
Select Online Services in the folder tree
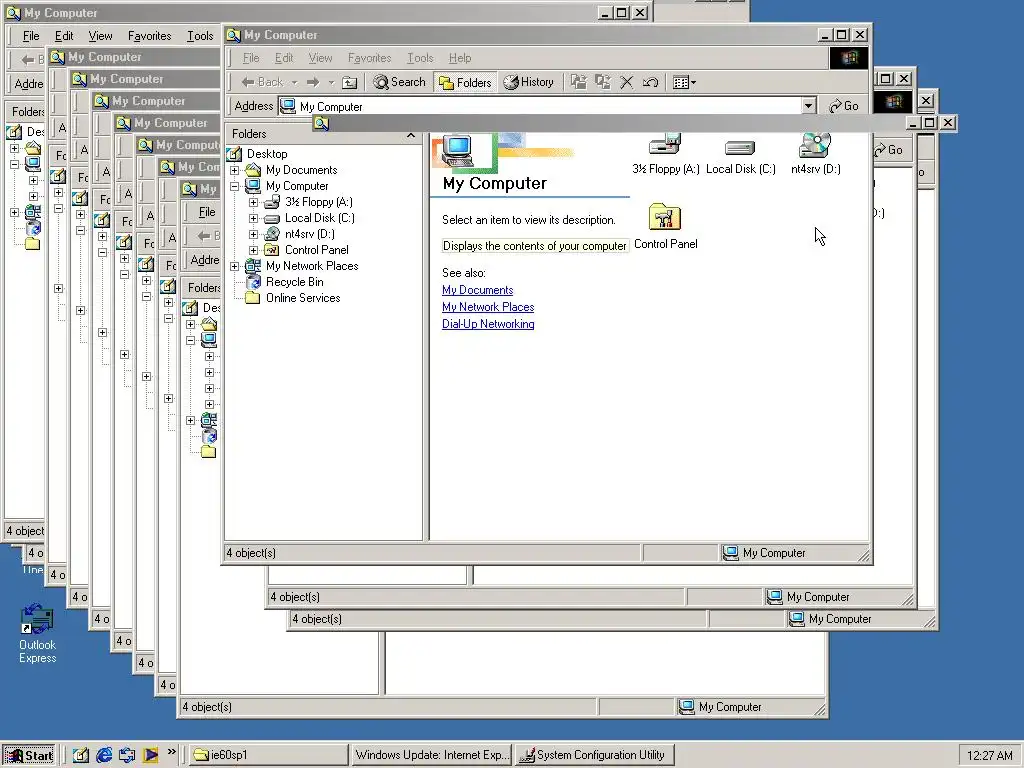302,298
